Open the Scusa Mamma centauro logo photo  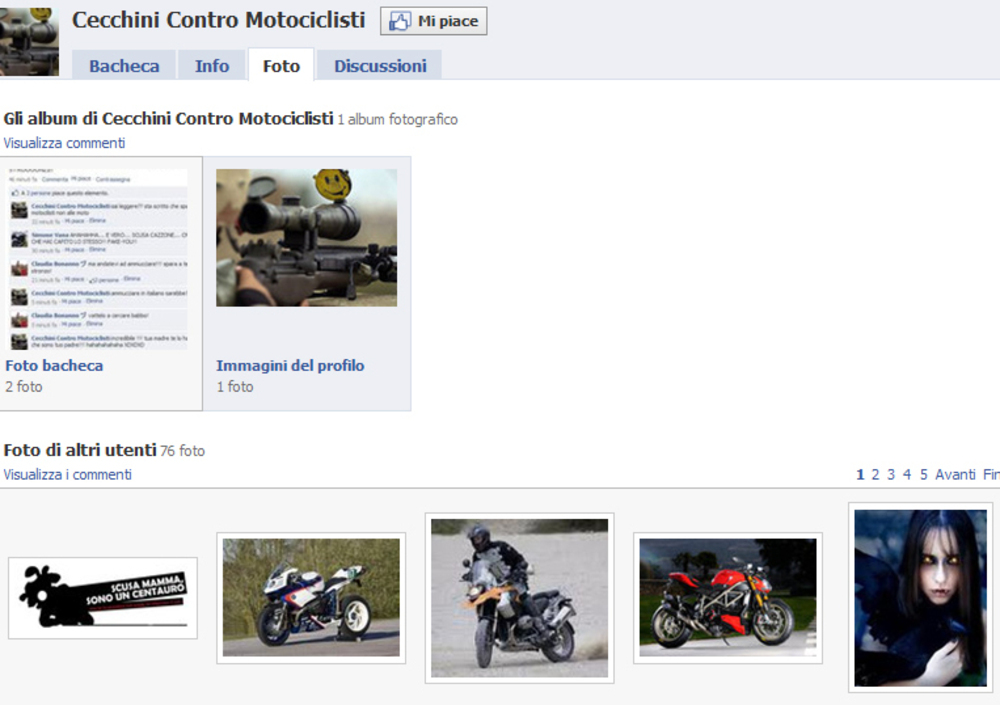(x=103, y=598)
